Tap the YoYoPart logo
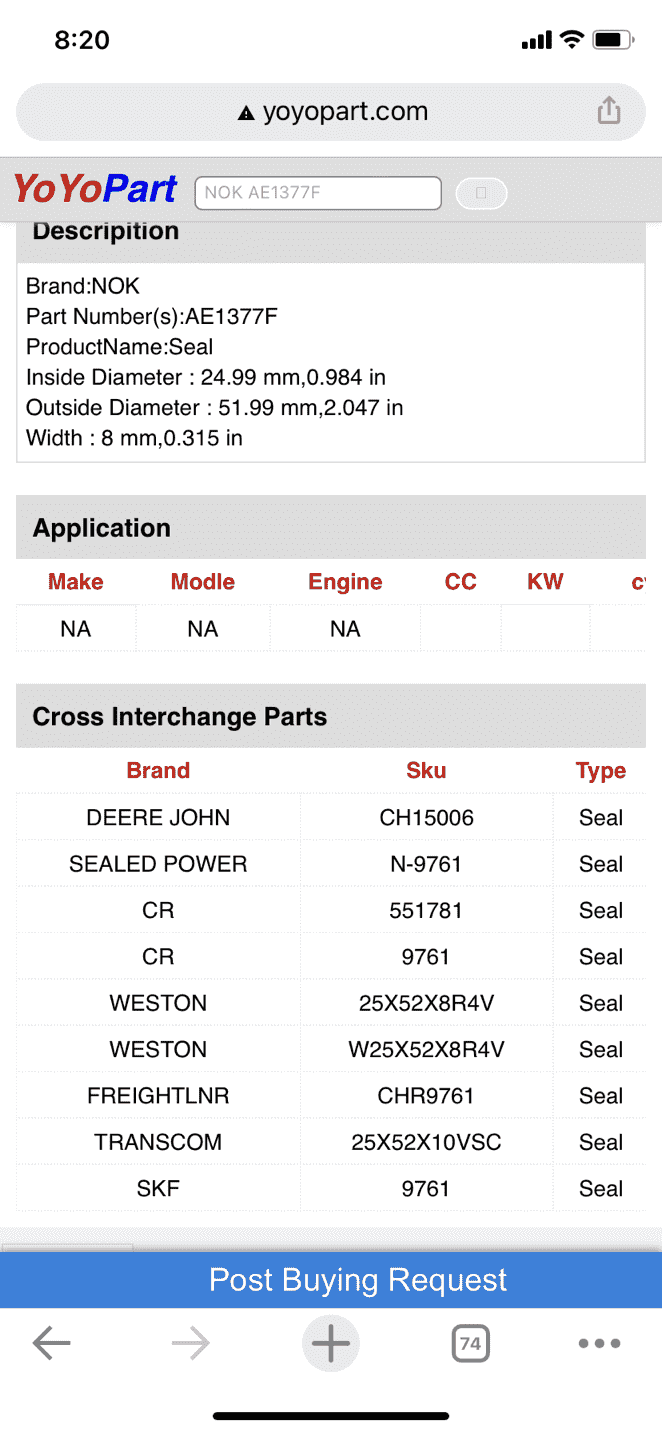 point(95,189)
